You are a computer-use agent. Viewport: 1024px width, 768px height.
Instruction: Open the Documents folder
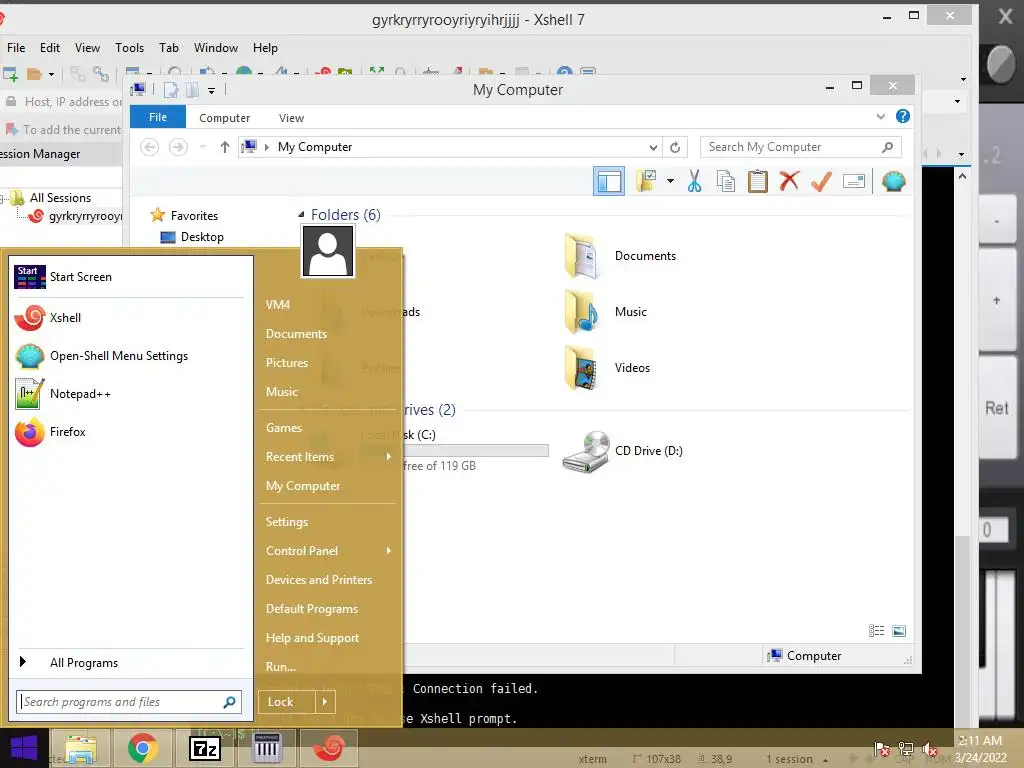coord(620,256)
